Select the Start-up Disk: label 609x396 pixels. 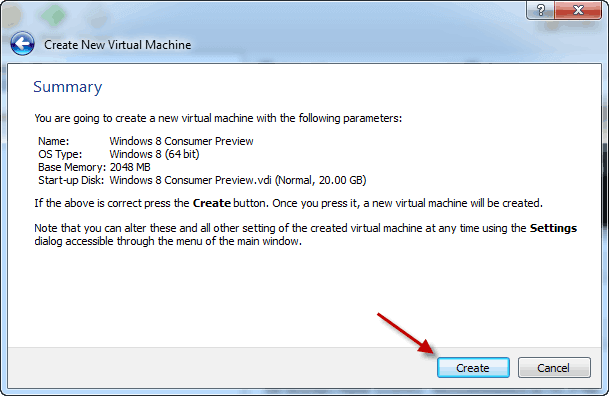pos(71,180)
